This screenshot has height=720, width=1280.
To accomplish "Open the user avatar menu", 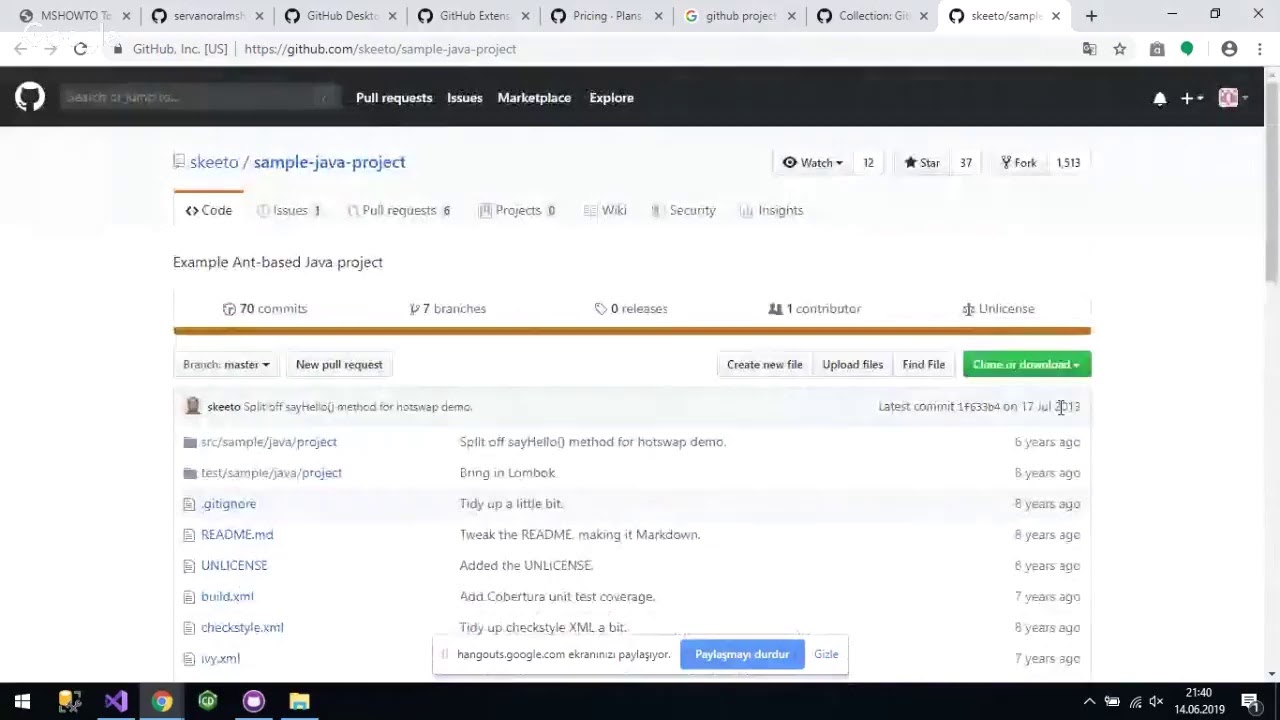I will coord(1233,97).
